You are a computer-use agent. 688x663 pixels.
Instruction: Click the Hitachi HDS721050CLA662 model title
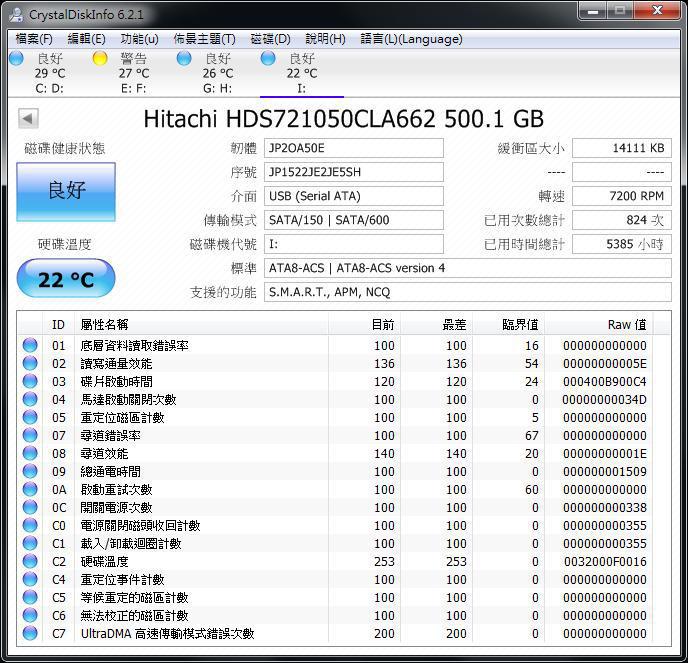tap(344, 118)
